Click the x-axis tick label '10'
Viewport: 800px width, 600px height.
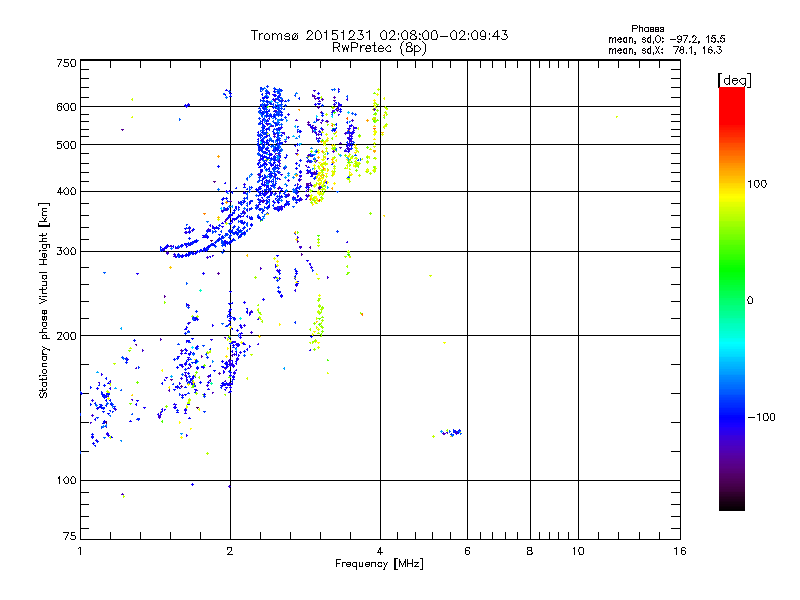[x=578, y=551]
